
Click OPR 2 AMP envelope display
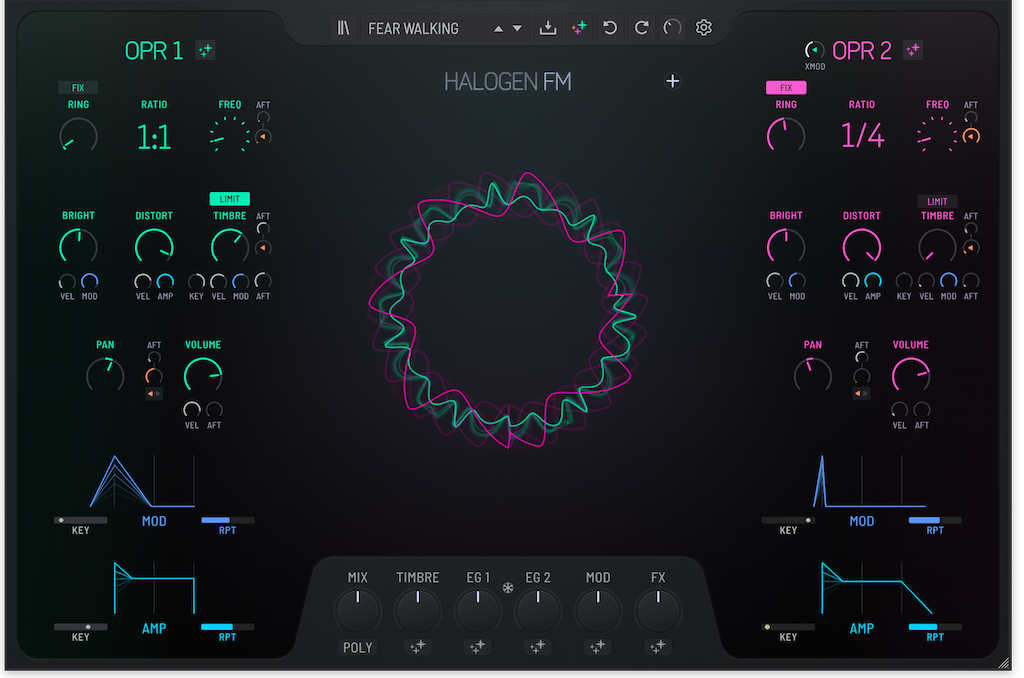tap(876, 588)
